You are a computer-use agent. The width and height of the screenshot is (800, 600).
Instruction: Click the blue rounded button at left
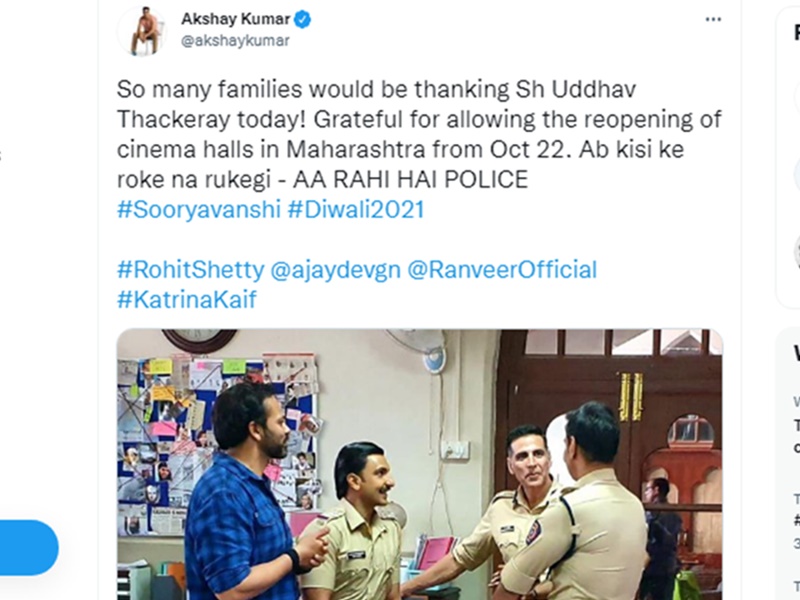point(29,547)
